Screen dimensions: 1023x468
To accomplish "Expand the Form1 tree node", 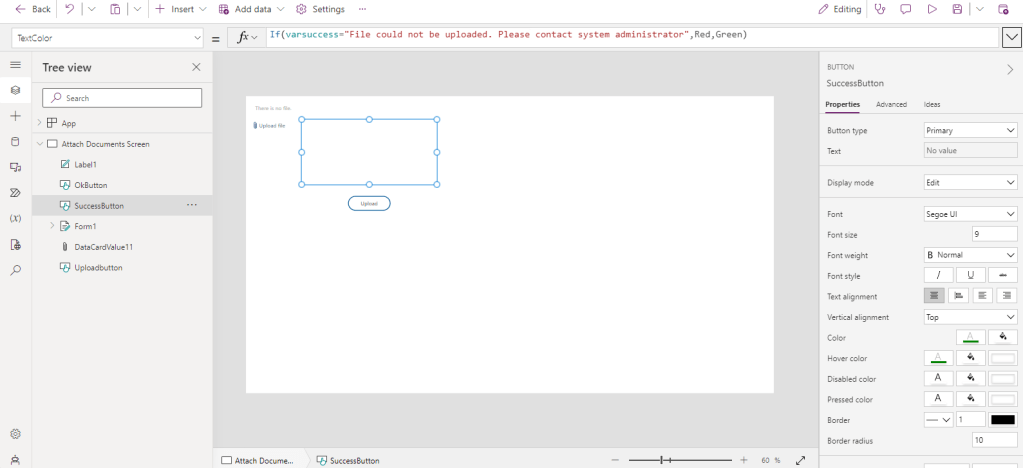I will point(52,226).
